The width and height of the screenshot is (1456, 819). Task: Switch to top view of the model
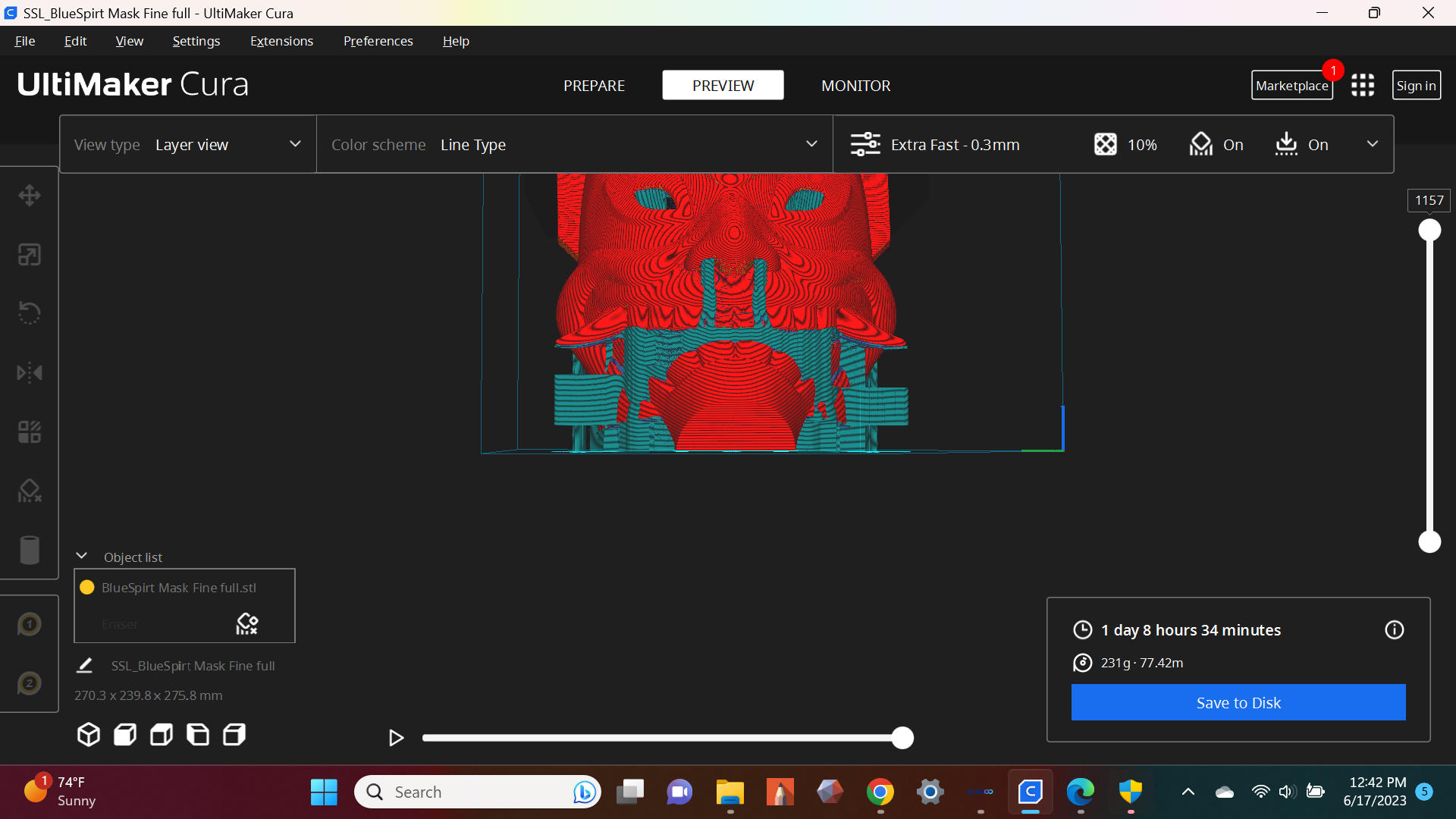(160, 734)
